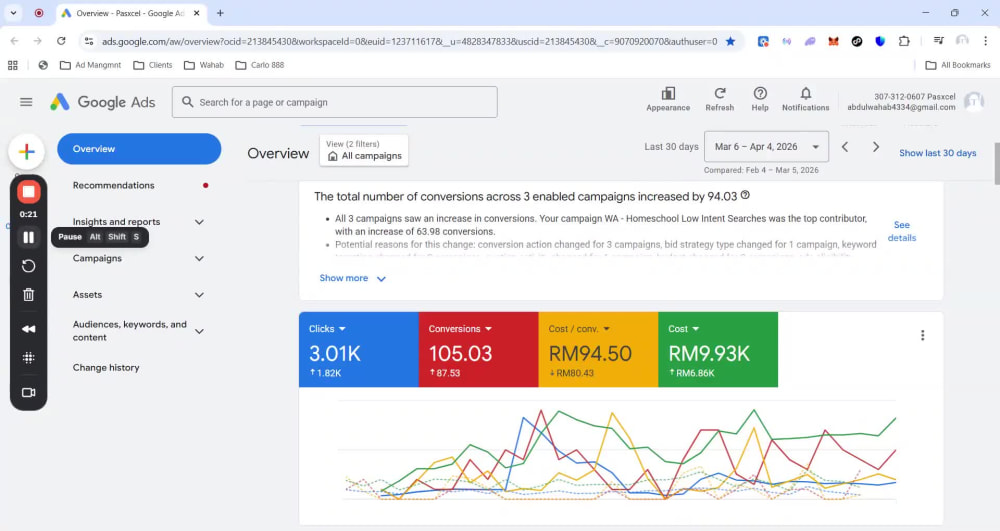Screen dimensions: 1000x531
Task: Open the browser apps grid icon
Action: click(13, 65)
